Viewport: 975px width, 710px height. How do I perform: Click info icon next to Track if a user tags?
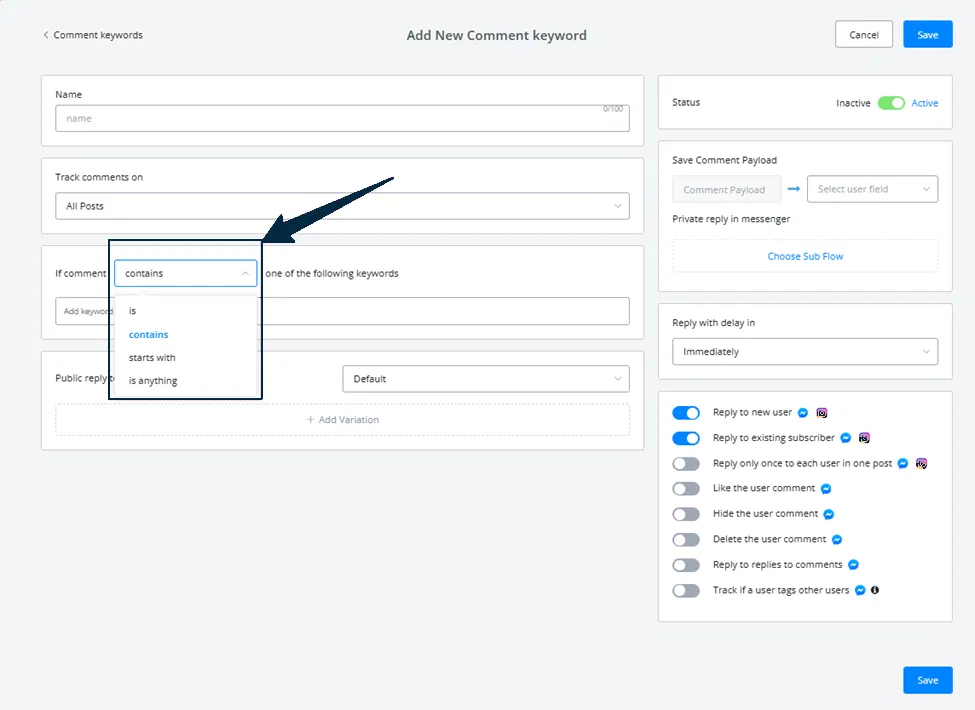875,590
